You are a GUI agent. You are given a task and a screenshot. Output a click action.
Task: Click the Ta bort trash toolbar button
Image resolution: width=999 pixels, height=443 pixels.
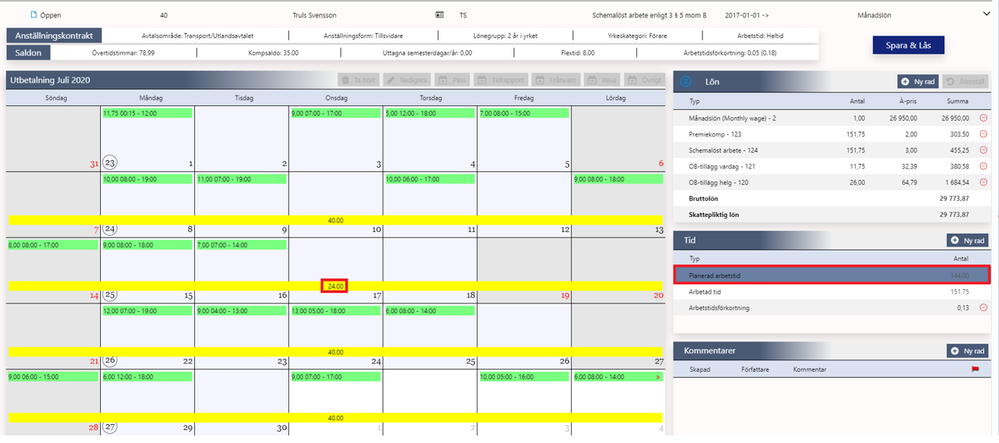tap(358, 81)
